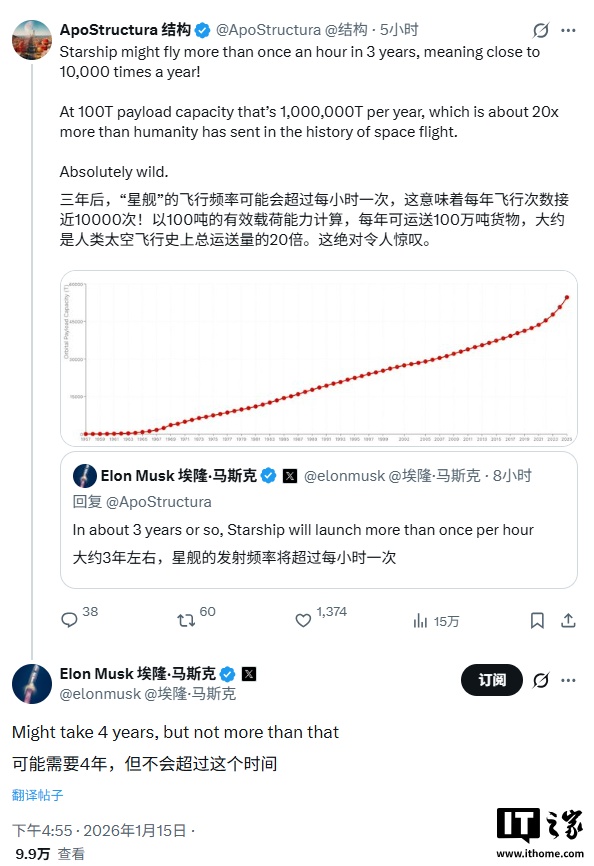Viewport: 594px width, 866px height.
Task: Click ApoStructura's blue verified badge
Action: [204, 29]
